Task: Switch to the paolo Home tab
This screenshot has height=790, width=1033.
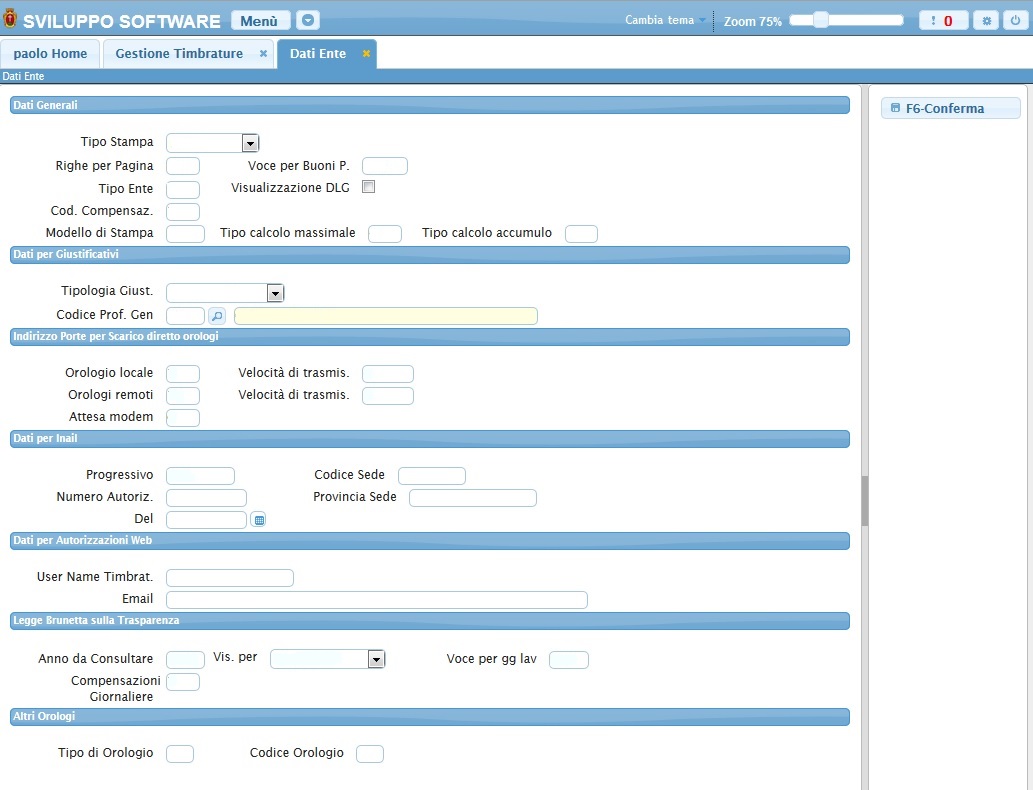Action: coord(50,54)
